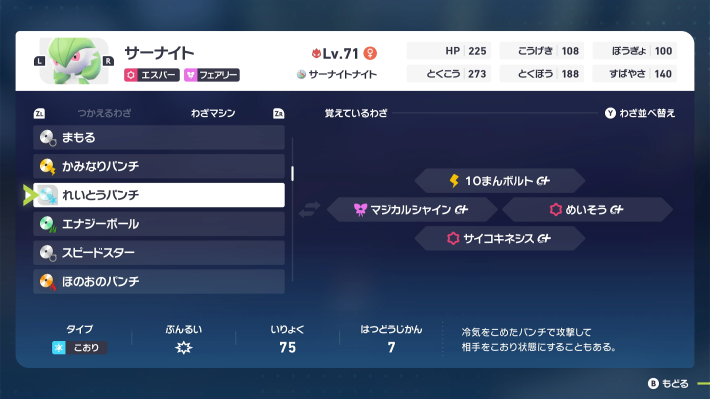This screenshot has width=710, height=399.
Task: Click the かみなりパンチ electric disc icon
Action: coord(48,166)
